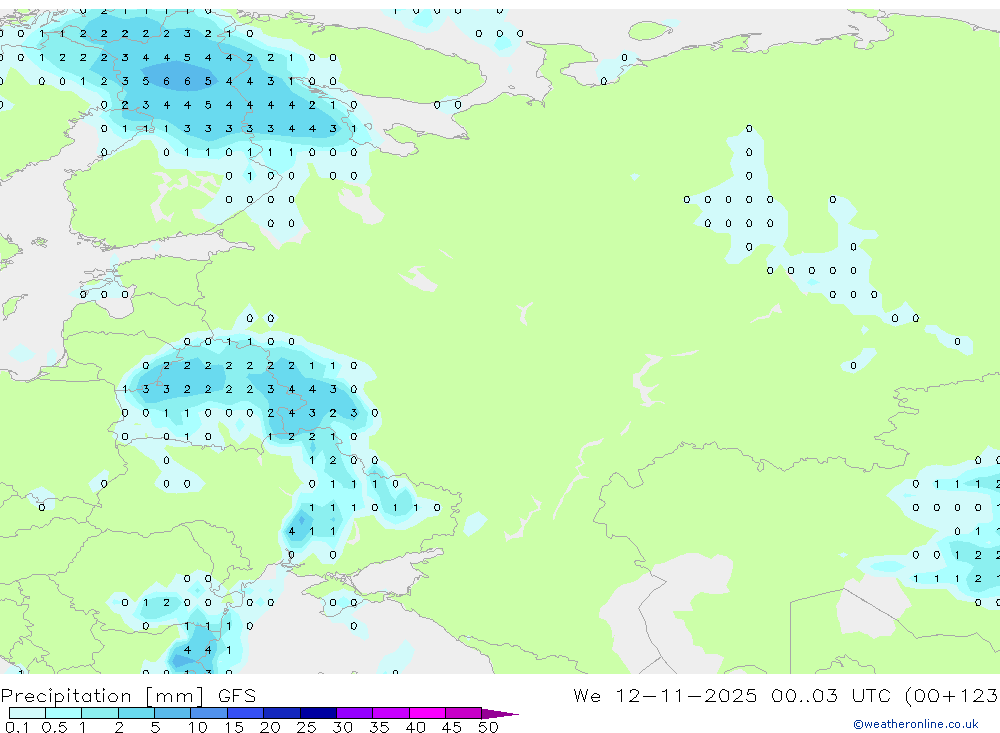Select the legend label '45'
Viewport: 1000px width, 733px height.
[x=452, y=727]
